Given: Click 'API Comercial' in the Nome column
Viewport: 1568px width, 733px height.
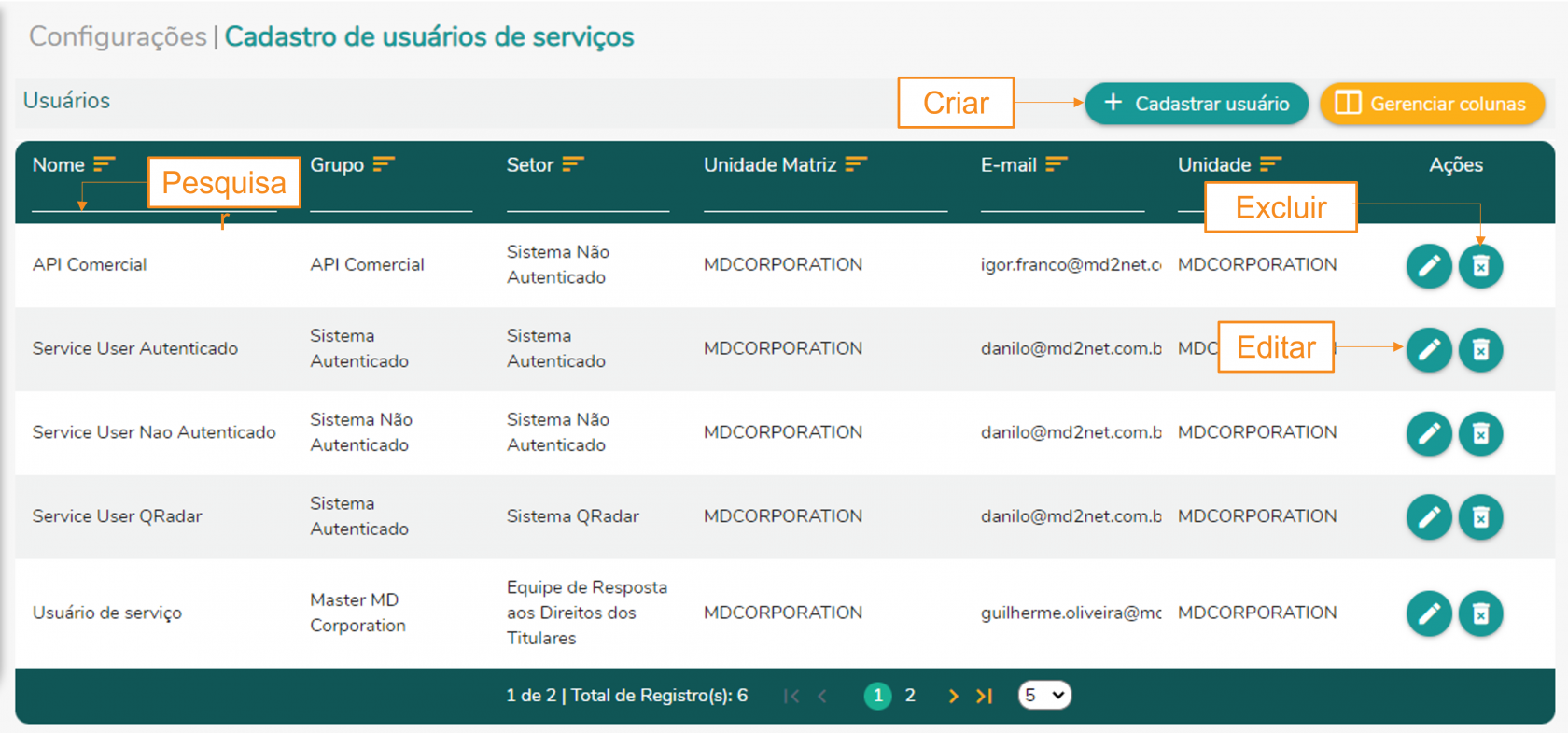Looking at the screenshot, I should [90, 265].
